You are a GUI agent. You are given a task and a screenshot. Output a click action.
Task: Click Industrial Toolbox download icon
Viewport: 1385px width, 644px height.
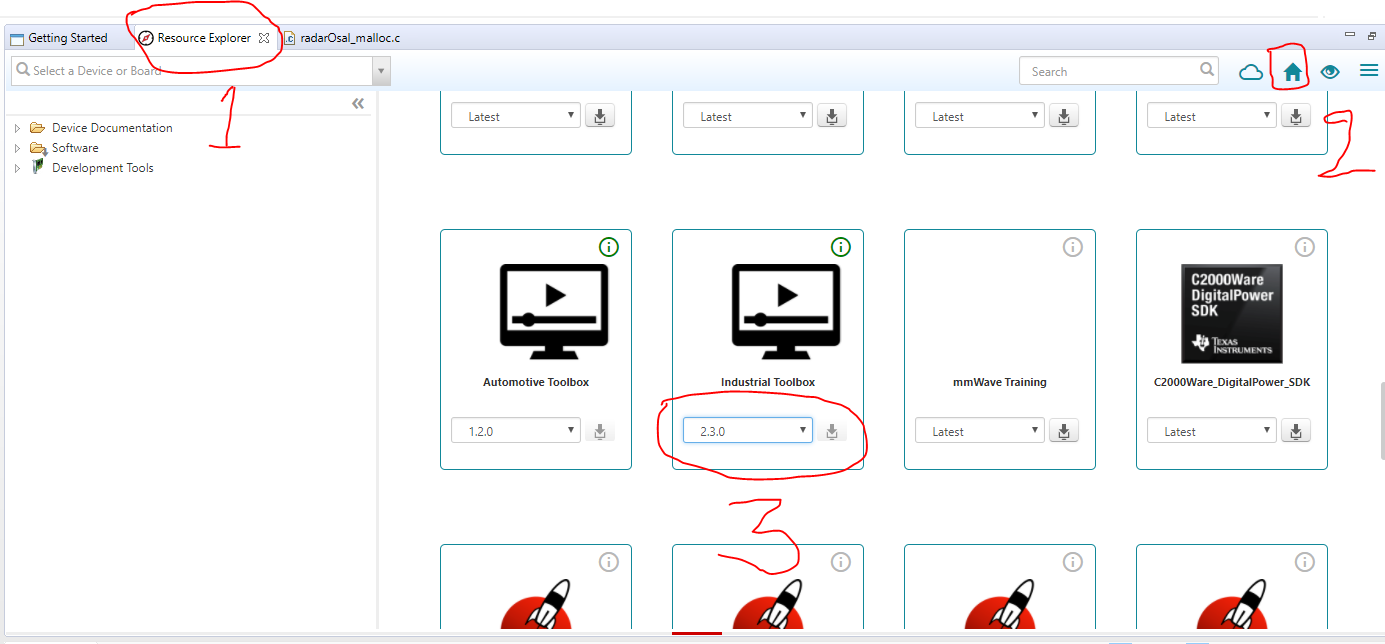coord(831,431)
